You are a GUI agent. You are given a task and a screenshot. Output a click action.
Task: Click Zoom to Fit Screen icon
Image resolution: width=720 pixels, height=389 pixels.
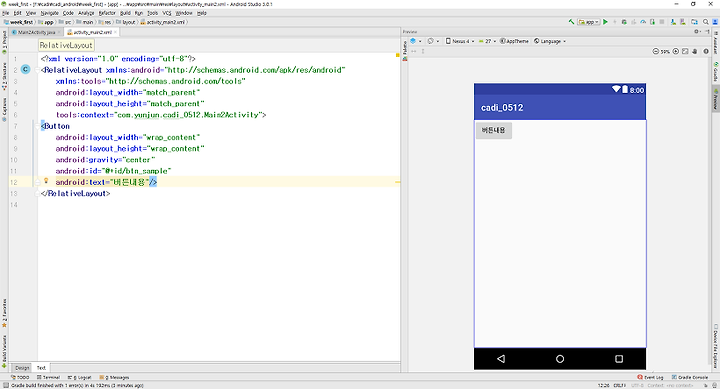pyautogui.click(x=685, y=51)
